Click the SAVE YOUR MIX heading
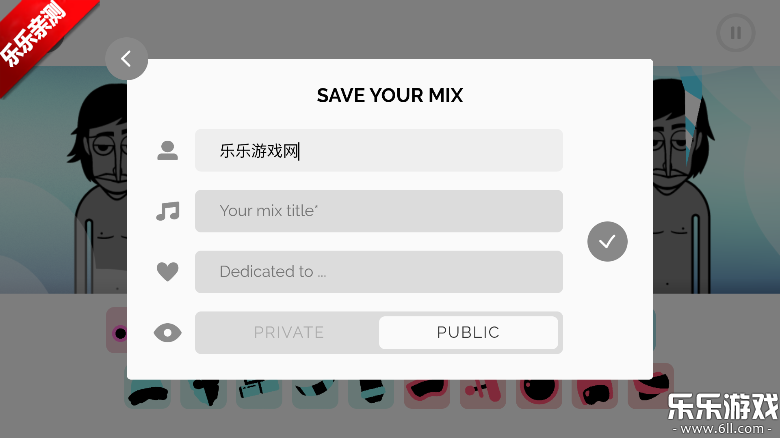Viewport: 780px width, 438px height. [x=390, y=96]
